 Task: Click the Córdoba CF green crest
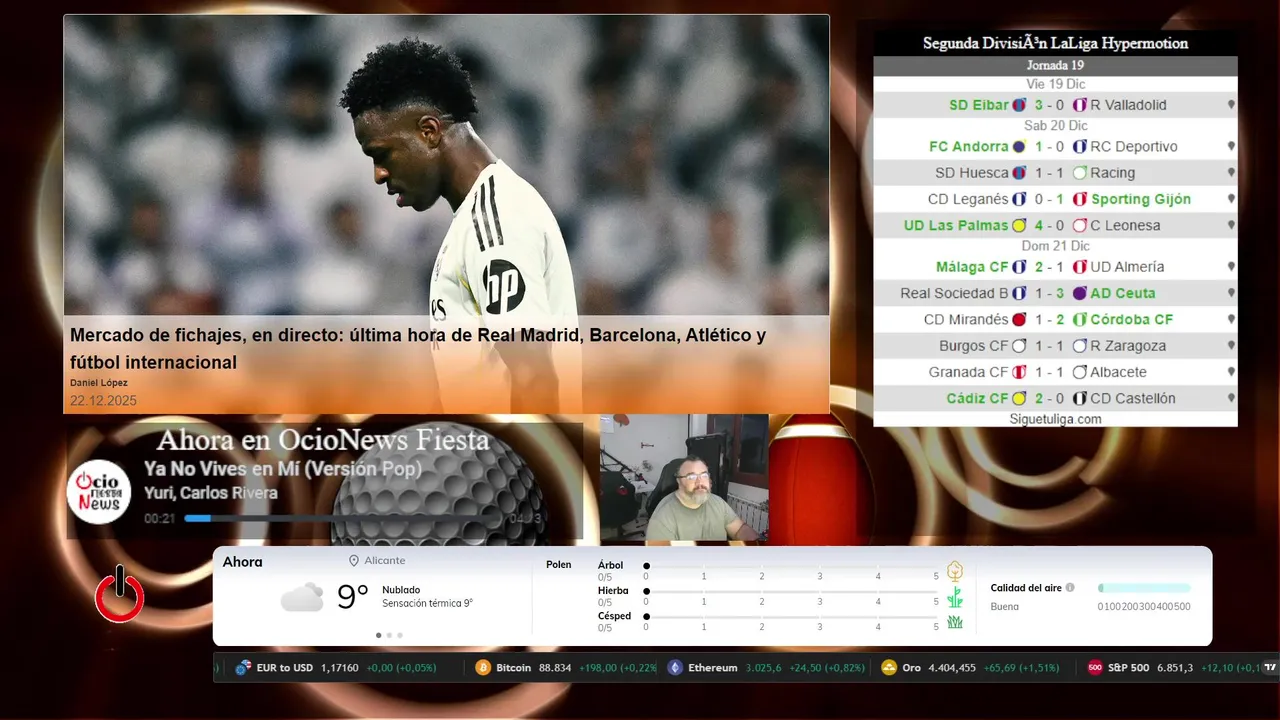(1080, 320)
